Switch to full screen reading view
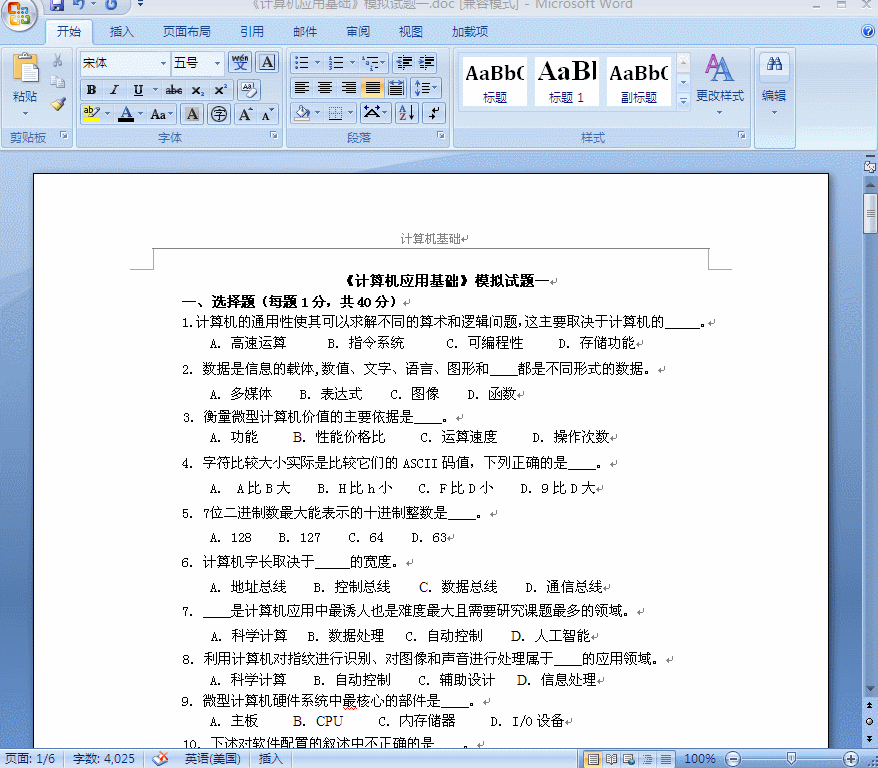 (611, 759)
